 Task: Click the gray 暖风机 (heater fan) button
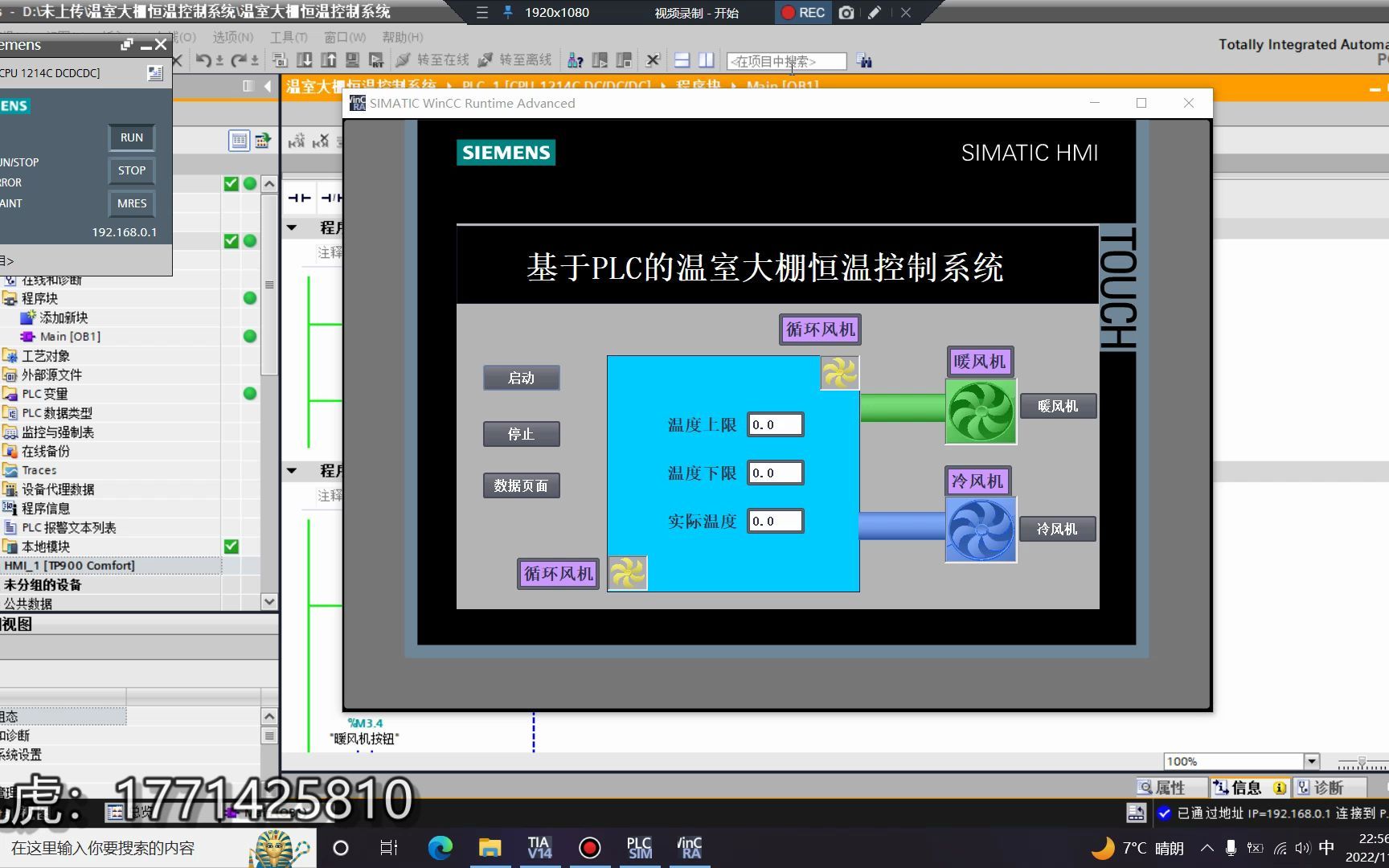point(1058,406)
